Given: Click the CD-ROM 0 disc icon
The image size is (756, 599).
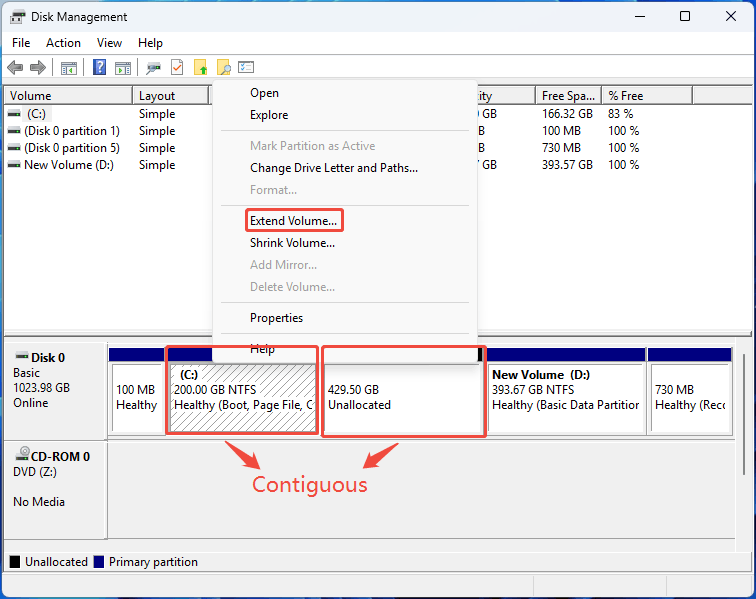Looking at the screenshot, I should 22,454.
